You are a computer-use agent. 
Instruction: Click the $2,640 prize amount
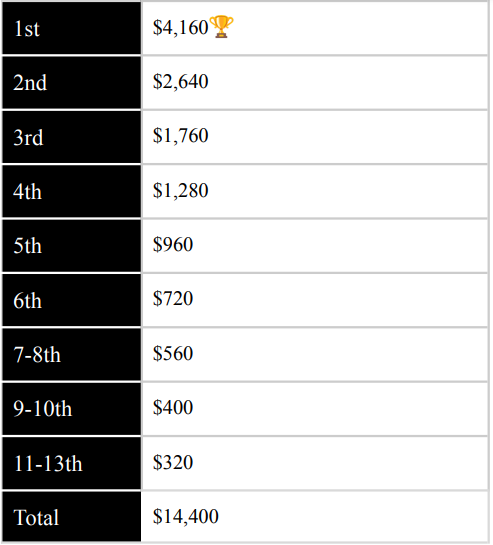[180, 82]
